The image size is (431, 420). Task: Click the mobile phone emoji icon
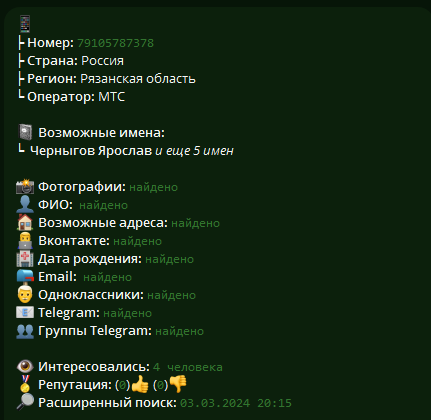tap(25, 24)
